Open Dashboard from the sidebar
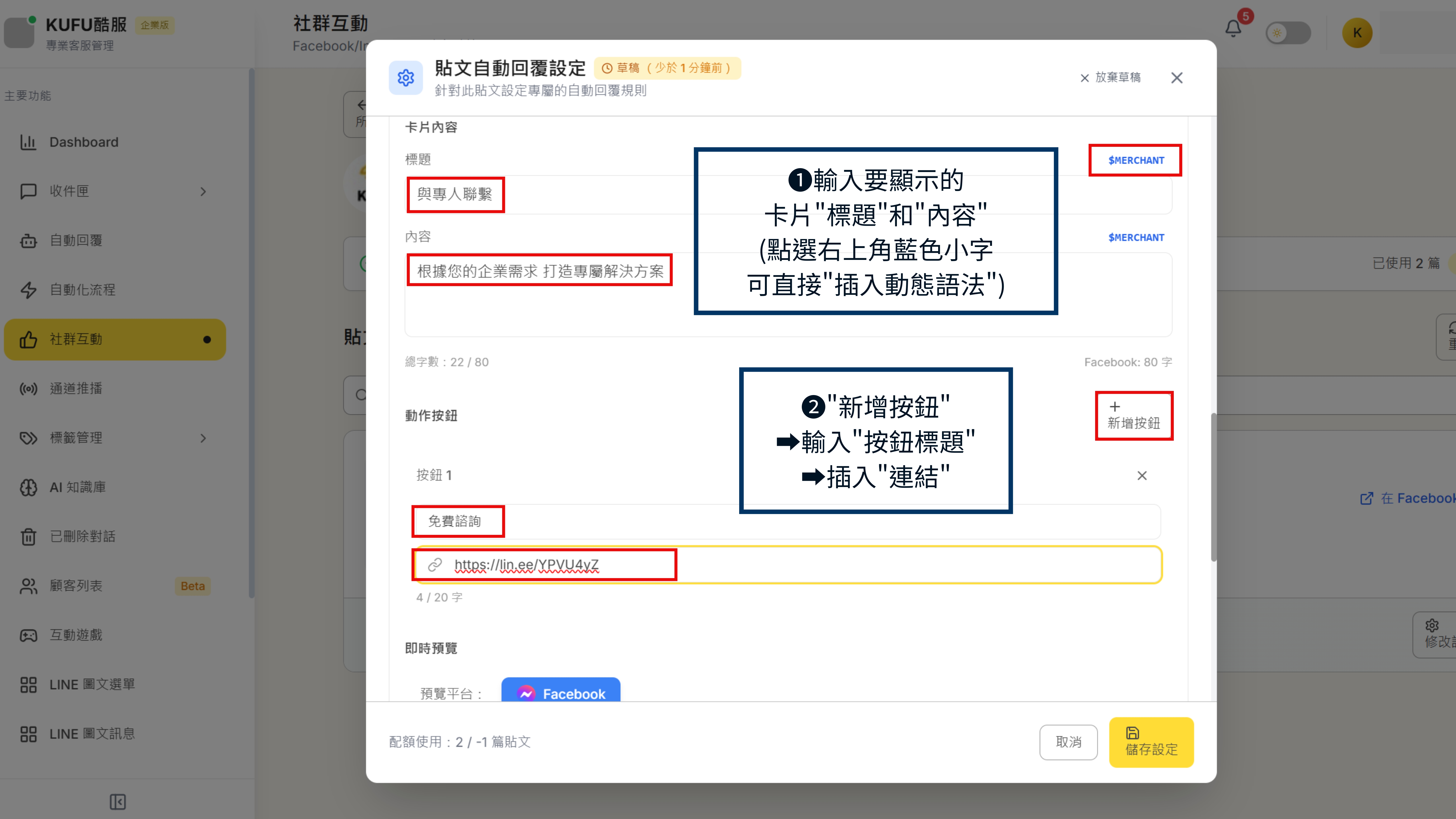This screenshot has width=1456, height=819. point(84,142)
